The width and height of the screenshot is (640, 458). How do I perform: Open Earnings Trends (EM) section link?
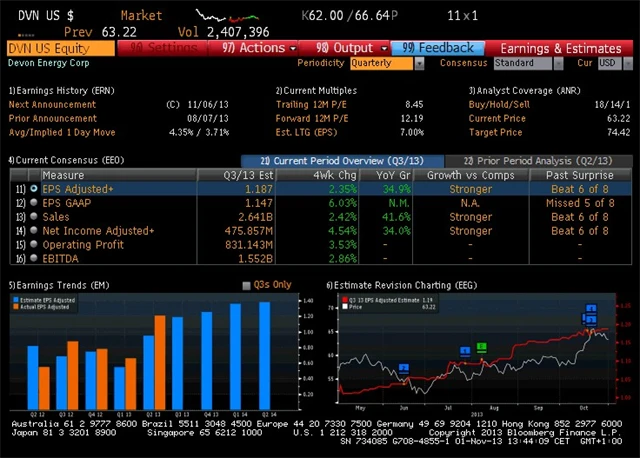point(59,285)
